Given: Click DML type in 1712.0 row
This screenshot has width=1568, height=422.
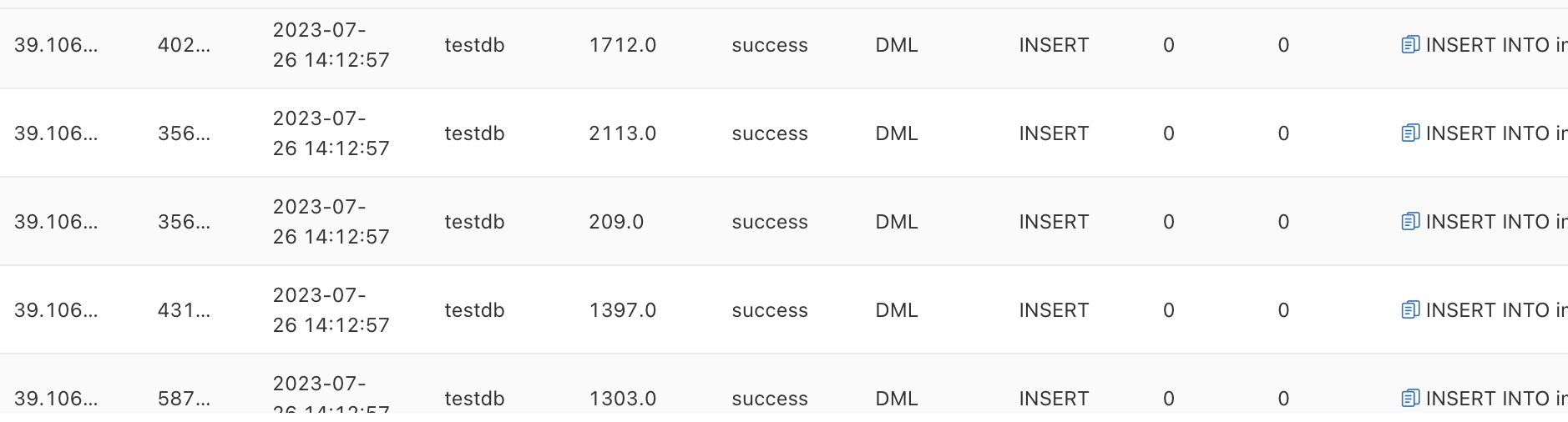Looking at the screenshot, I should click(897, 45).
